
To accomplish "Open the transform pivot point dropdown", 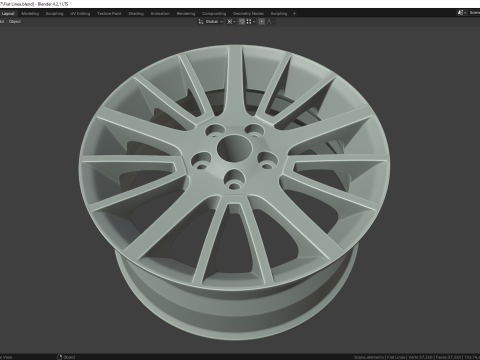I will coord(231,22).
